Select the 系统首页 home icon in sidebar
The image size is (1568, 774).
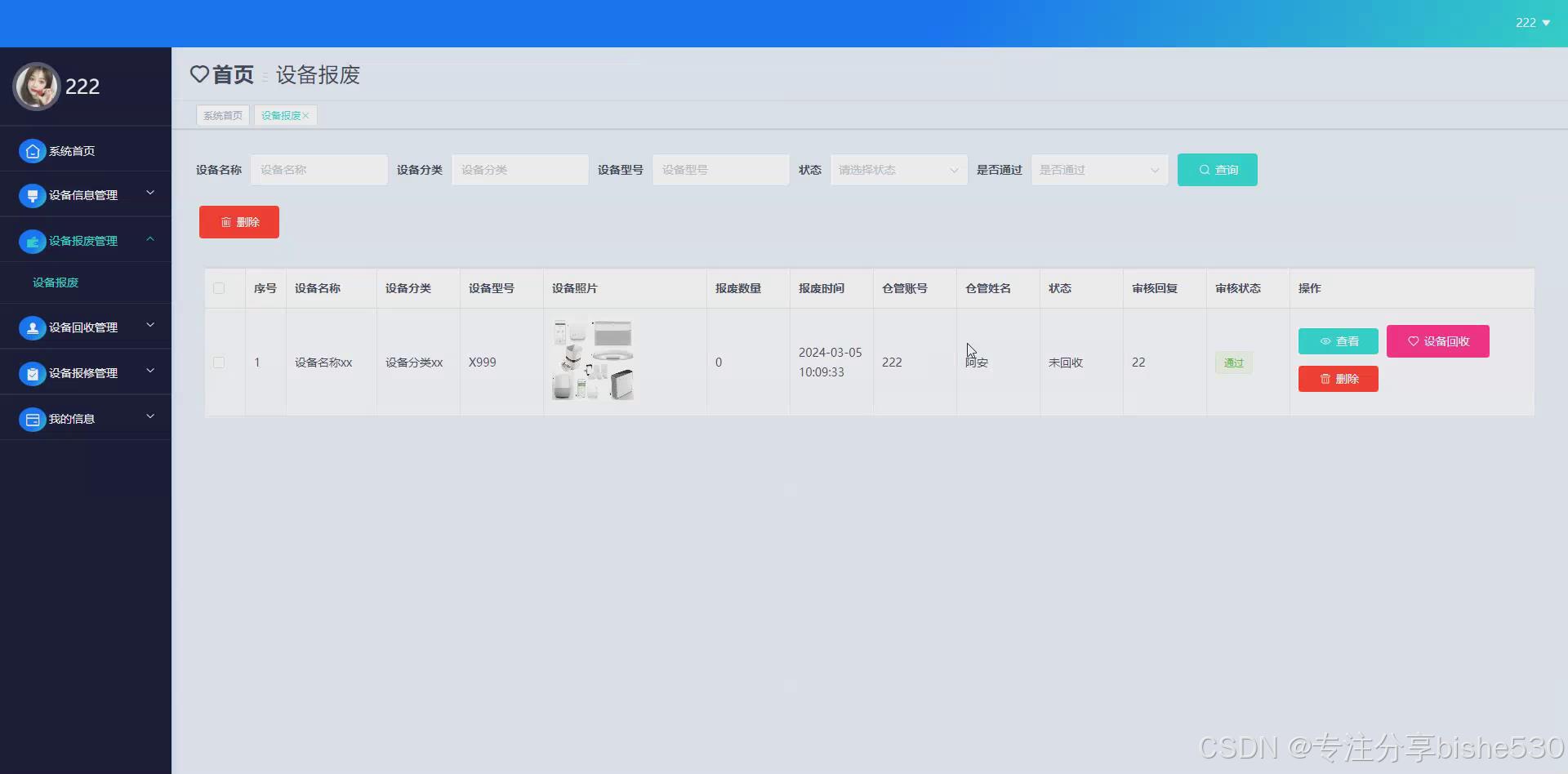(32, 150)
